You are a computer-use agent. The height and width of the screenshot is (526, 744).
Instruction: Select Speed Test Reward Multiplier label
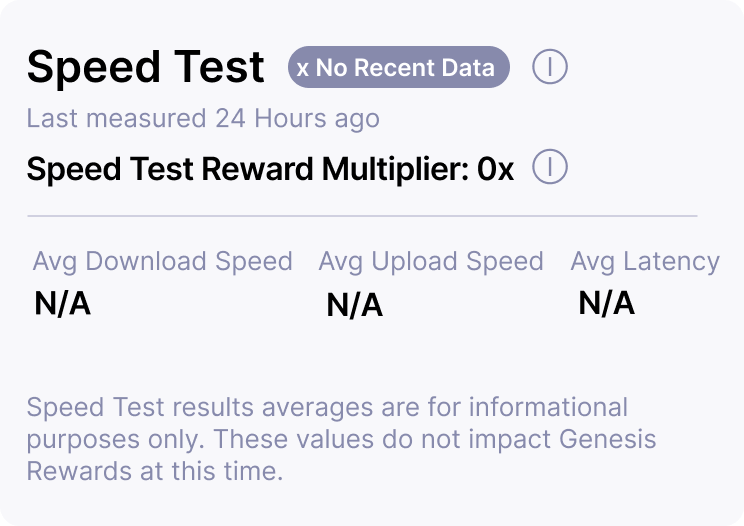click(x=246, y=169)
